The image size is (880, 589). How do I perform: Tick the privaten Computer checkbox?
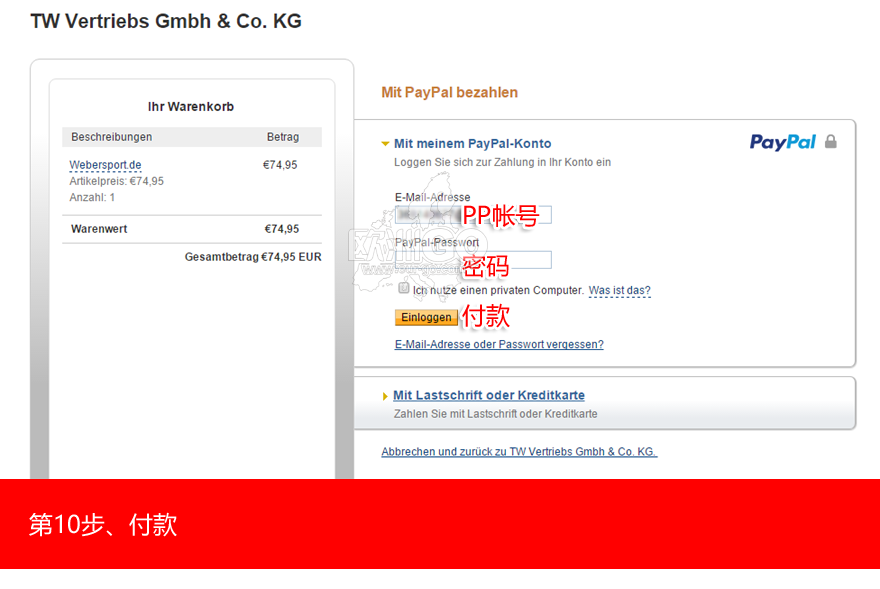point(404,288)
